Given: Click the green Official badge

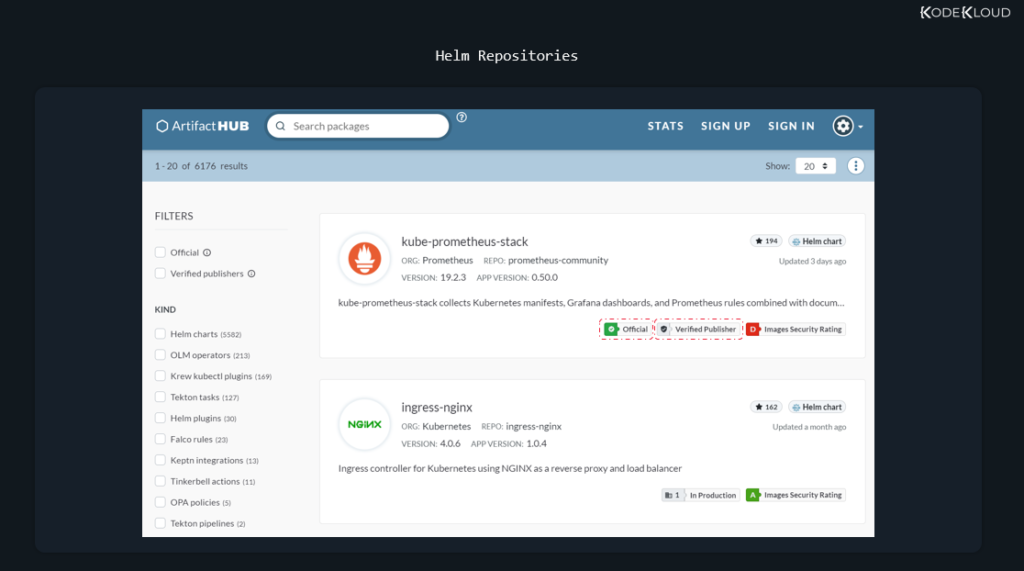Looking at the screenshot, I should pos(626,329).
